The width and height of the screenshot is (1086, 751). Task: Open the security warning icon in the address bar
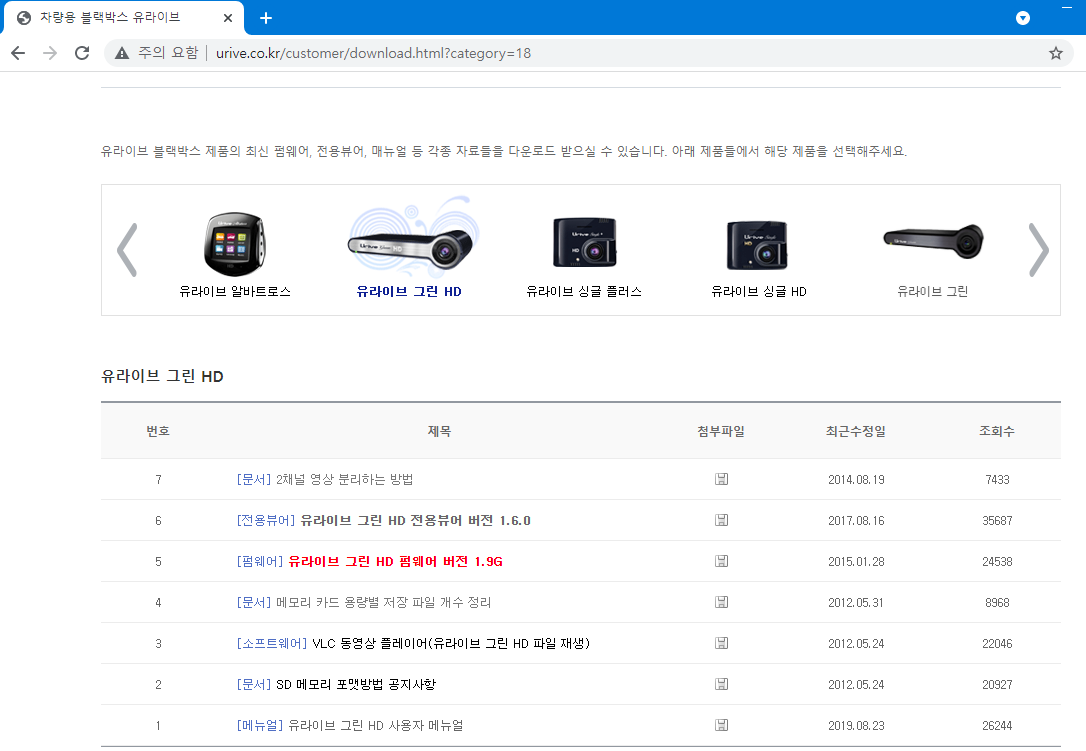tap(122, 53)
